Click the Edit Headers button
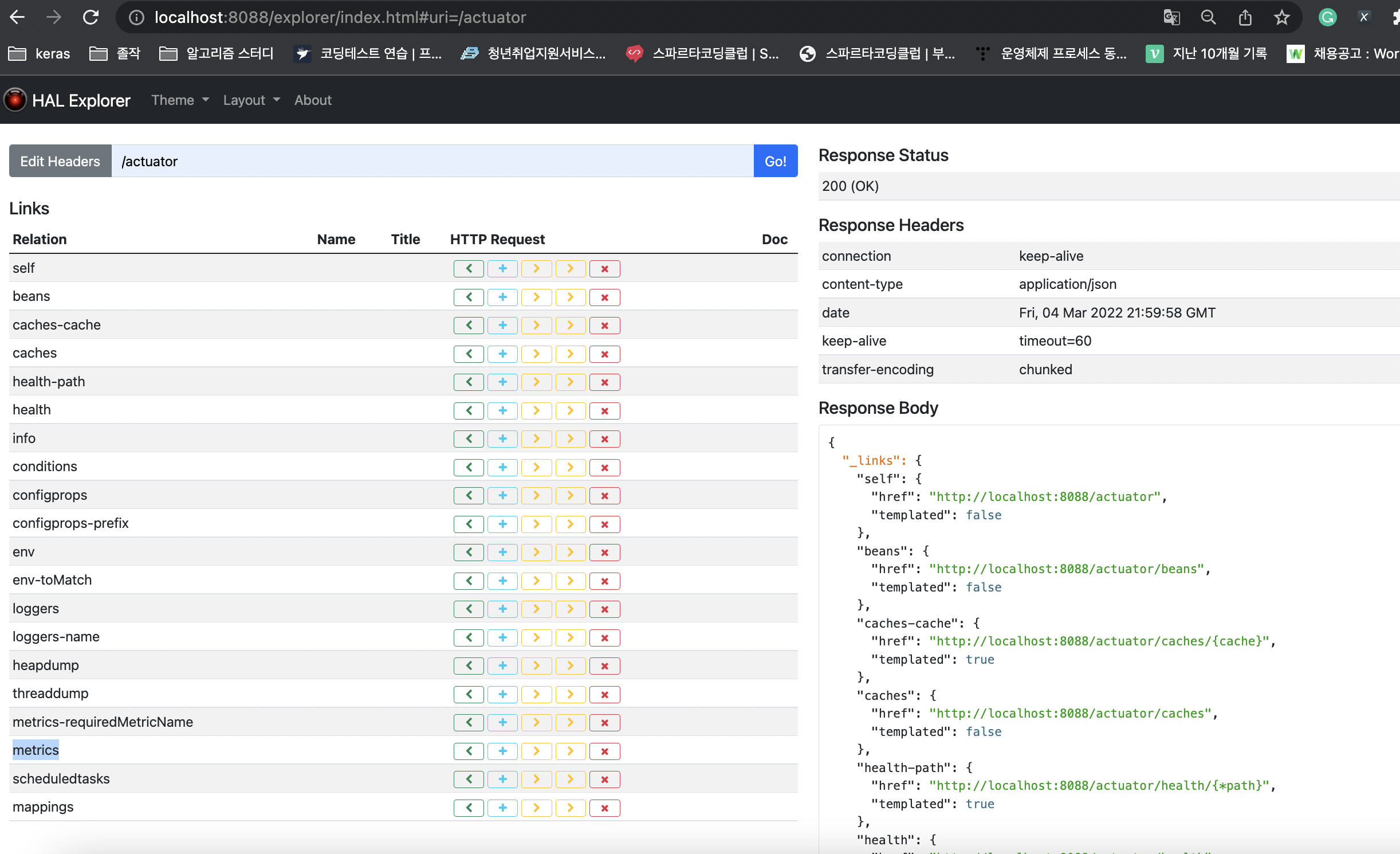Viewport: 1400px width, 854px height. (x=60, y=161)
